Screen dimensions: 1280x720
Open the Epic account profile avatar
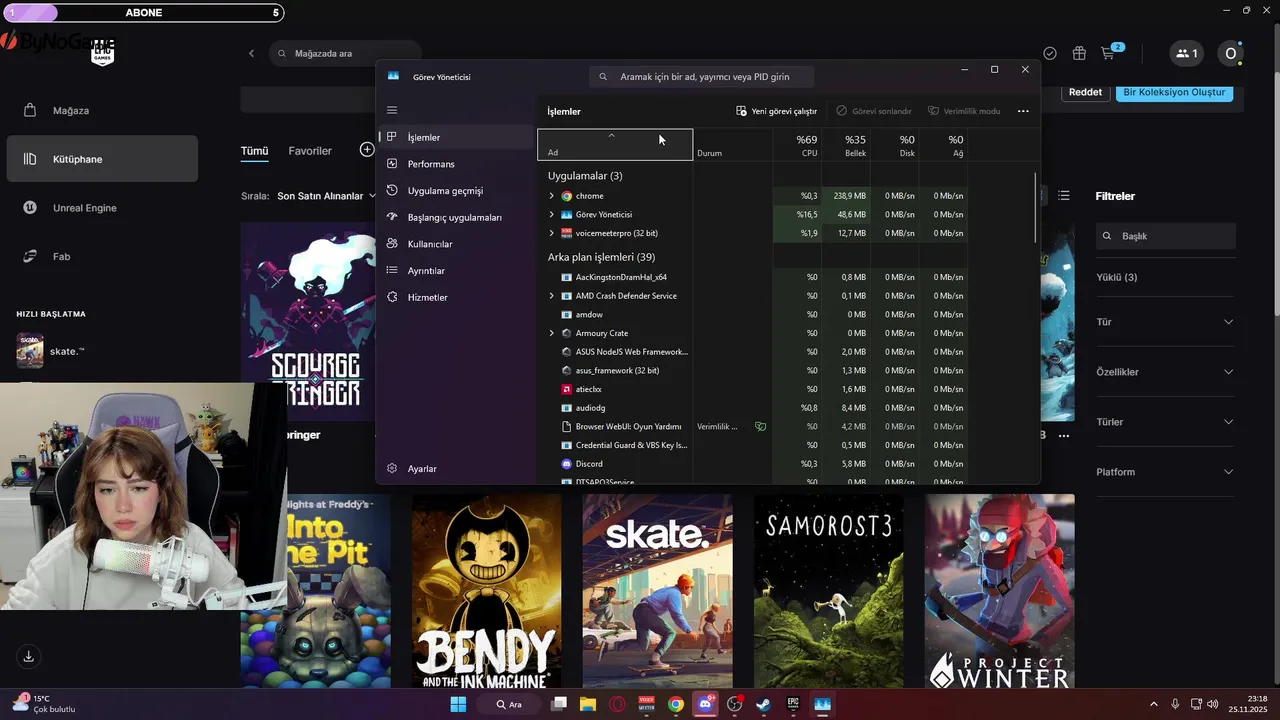pos(1231,53)
